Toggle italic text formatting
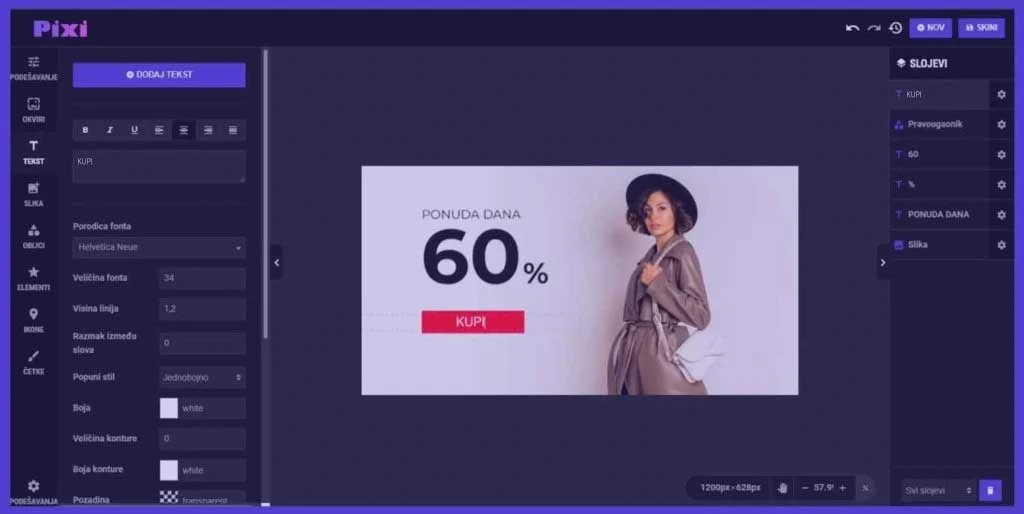 coord(110,130)
